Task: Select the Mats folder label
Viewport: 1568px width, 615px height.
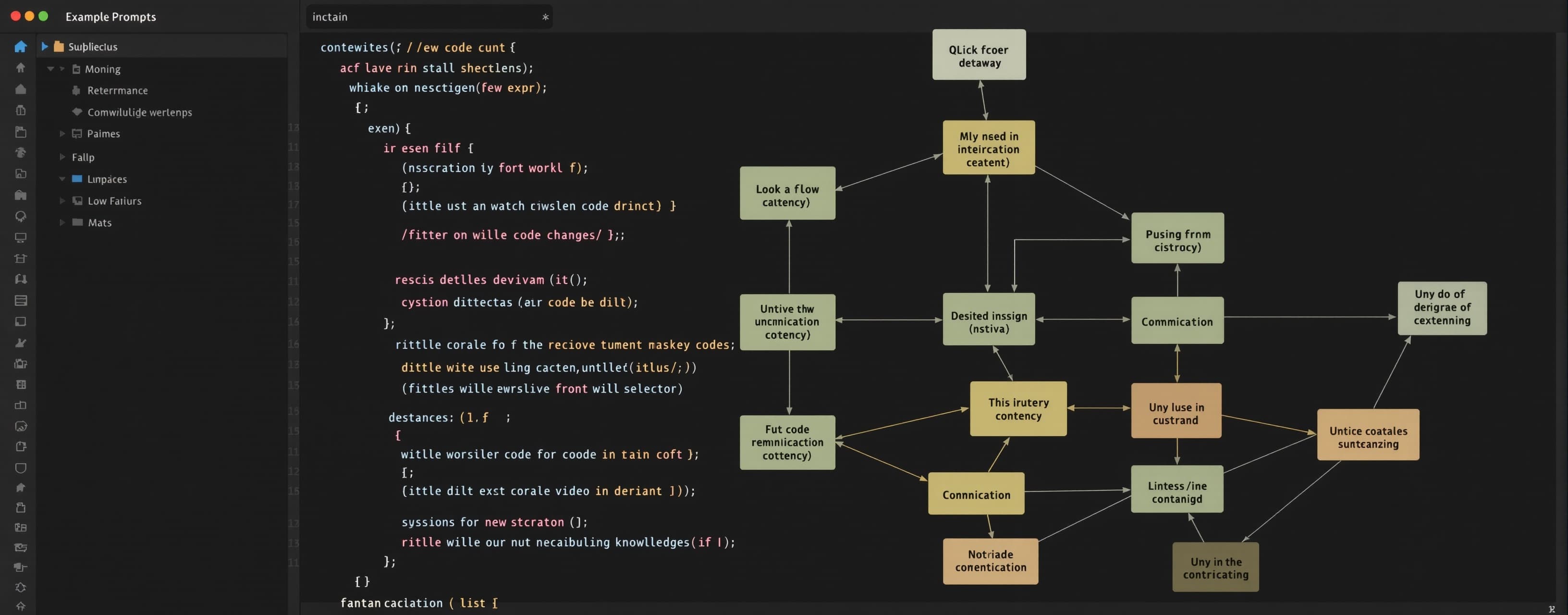Action: pyautogui.click(x=100, y=223)
